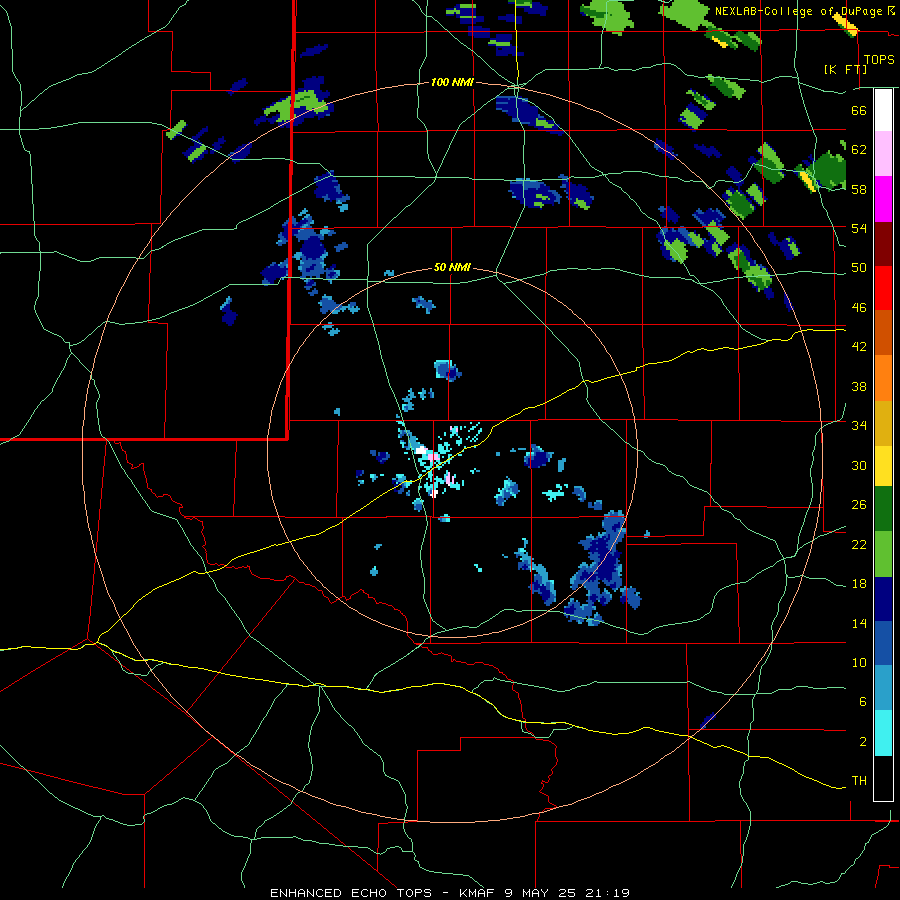Screen dimensions: 900x900
Task: Click the cyan swatch between 2 and 6
Action: (x=883, y=733)
